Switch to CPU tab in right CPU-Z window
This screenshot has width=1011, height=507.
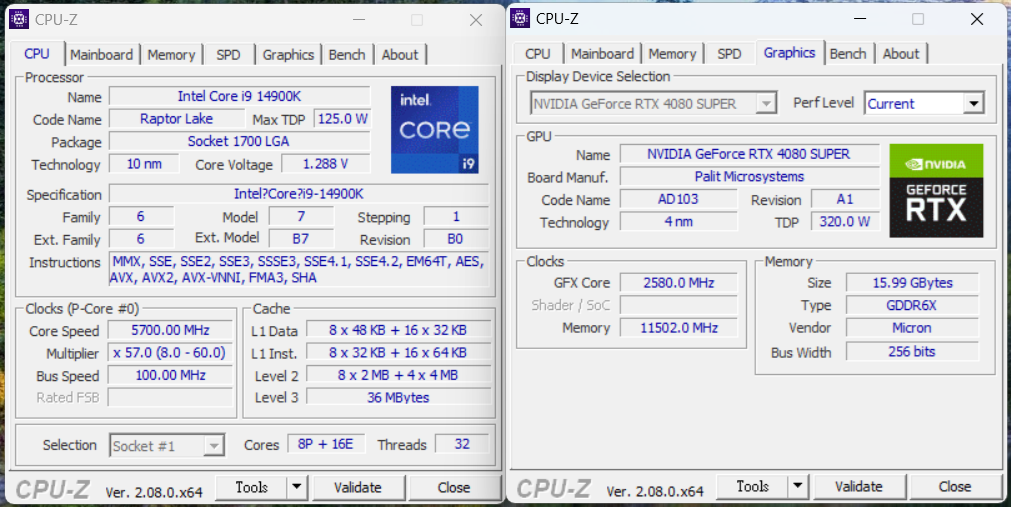click(538, 54)
